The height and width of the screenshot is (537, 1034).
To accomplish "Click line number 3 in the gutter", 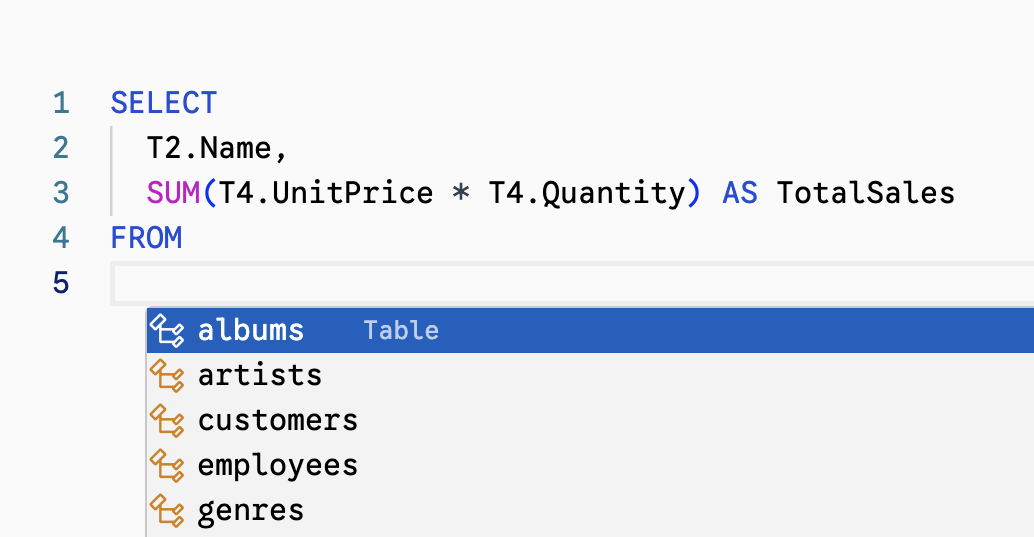I will [x=61, y=193].
